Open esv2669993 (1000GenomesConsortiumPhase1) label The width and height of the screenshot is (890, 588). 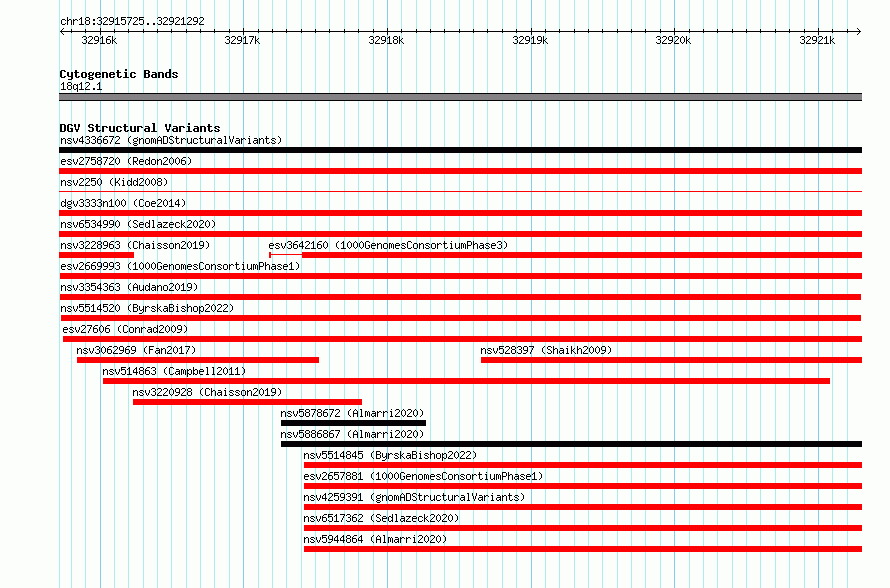coord(180,266)
